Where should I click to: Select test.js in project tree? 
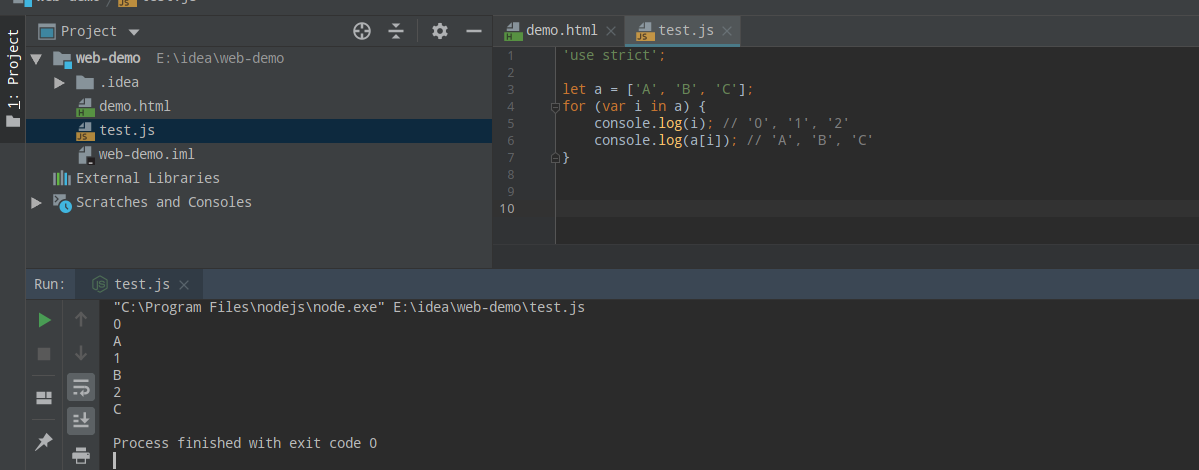127,131
